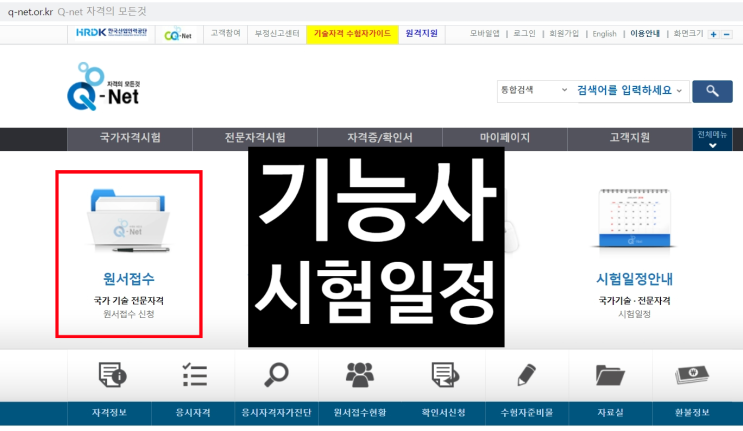Viewport: 743px width, 431px height.
Task: Click the 확인서신청 document icon
Action: [x=444, y=375]
